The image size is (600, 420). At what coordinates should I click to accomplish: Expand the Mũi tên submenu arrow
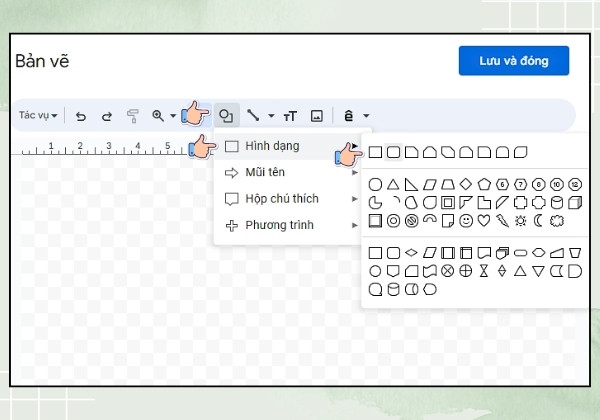coord(355,173)
